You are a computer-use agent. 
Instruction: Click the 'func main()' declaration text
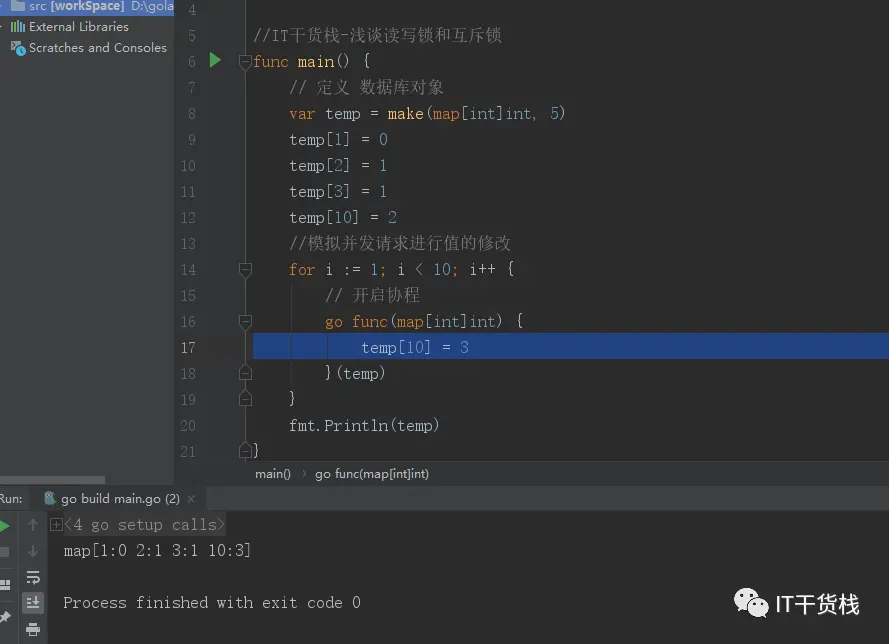tap(311, 61)
